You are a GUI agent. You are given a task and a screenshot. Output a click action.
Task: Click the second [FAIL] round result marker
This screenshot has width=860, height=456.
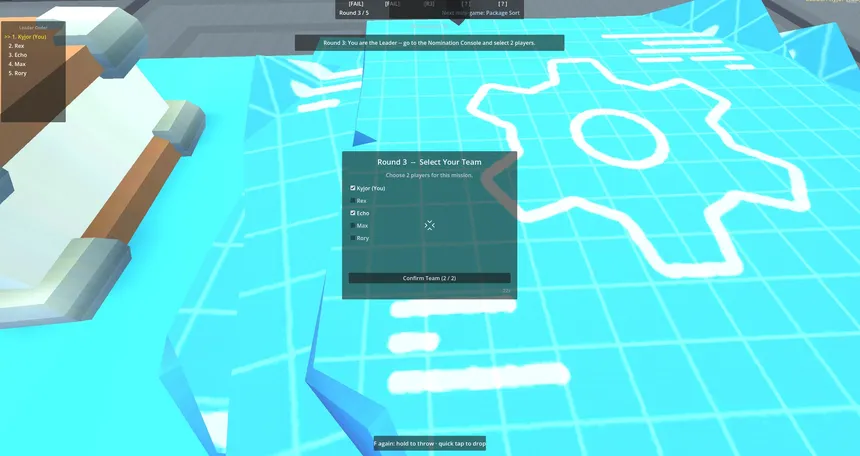coord(393,4)
